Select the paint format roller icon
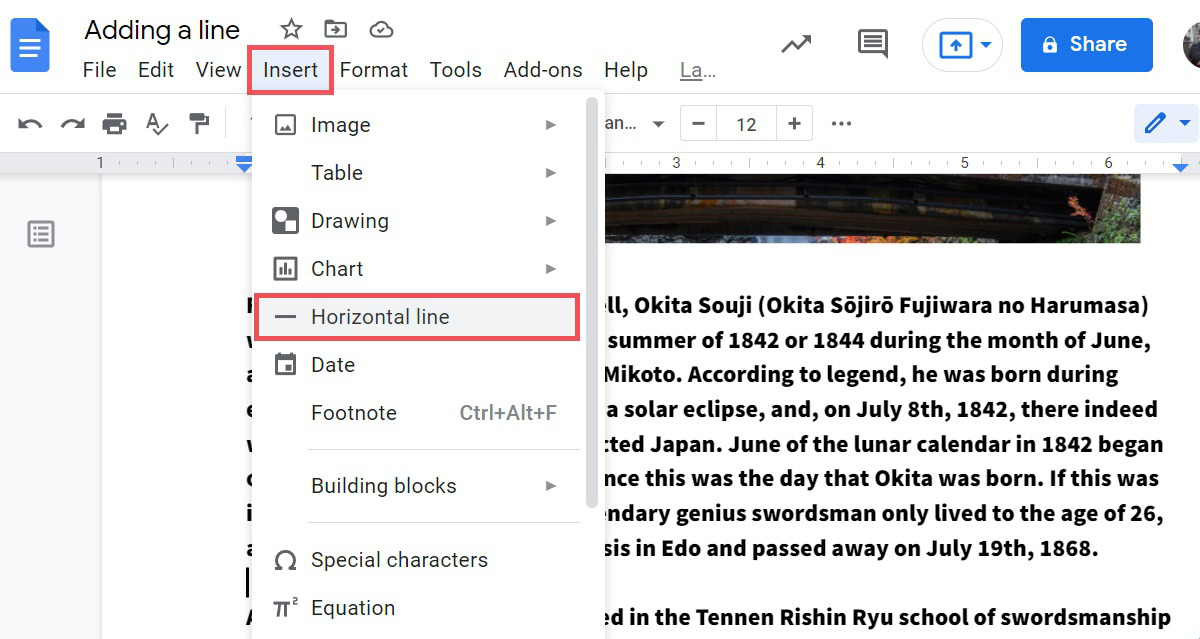 pos(199,124)
